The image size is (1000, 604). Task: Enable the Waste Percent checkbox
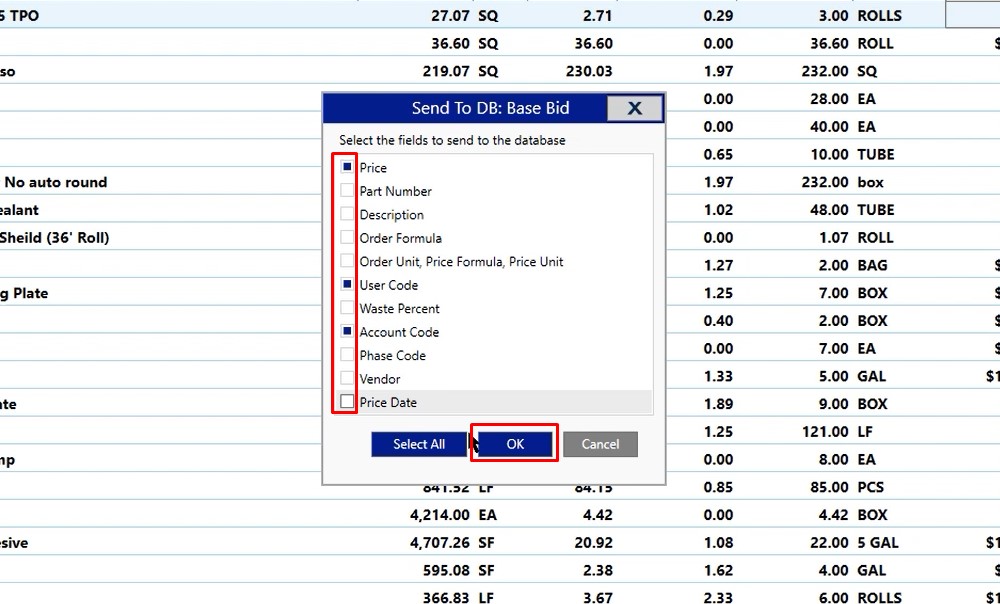coord(347,308)
